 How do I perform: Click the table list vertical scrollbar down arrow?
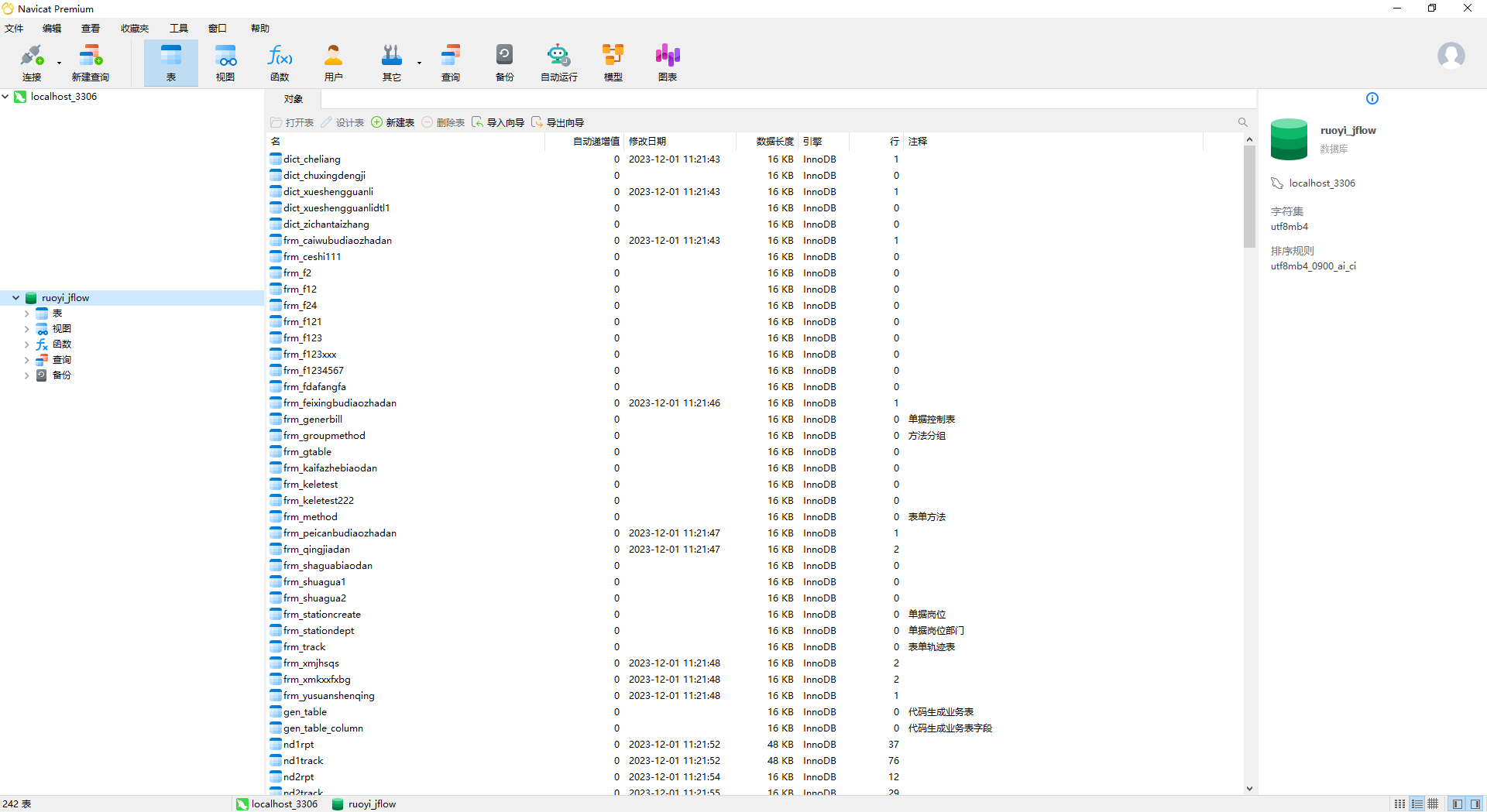tap(1249, 789)
